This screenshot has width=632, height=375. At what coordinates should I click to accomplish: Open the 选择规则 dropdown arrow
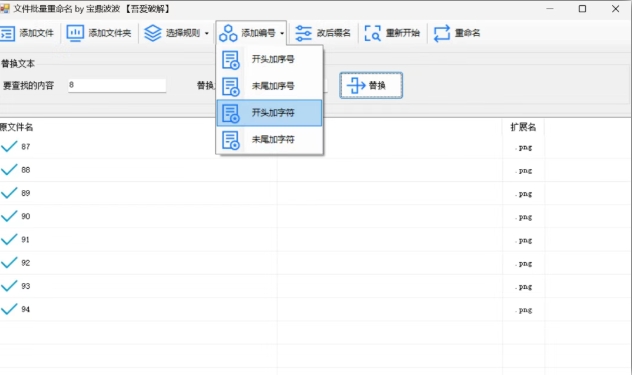(x=207, y=33)
